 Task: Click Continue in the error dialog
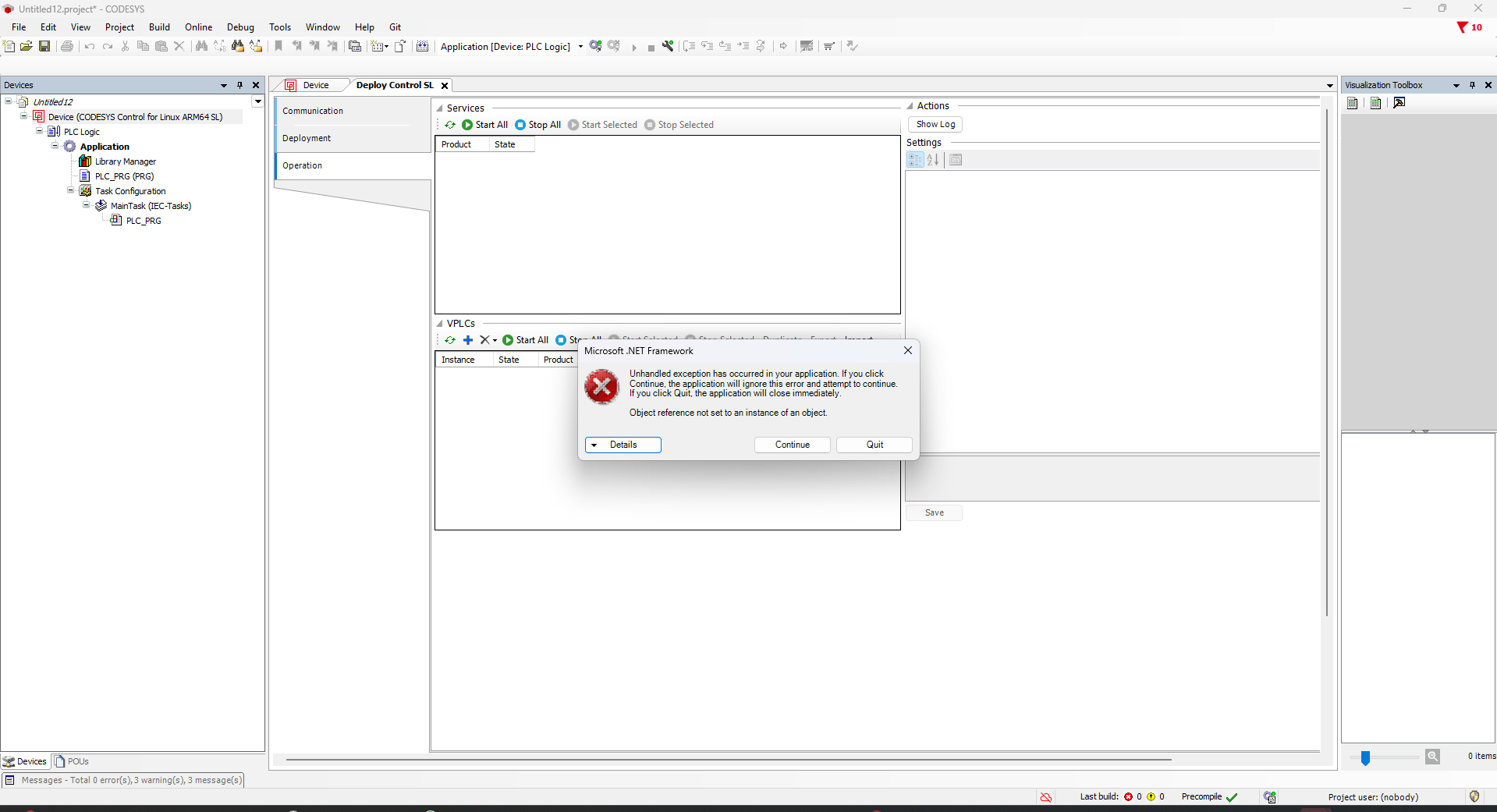[792, 445]
